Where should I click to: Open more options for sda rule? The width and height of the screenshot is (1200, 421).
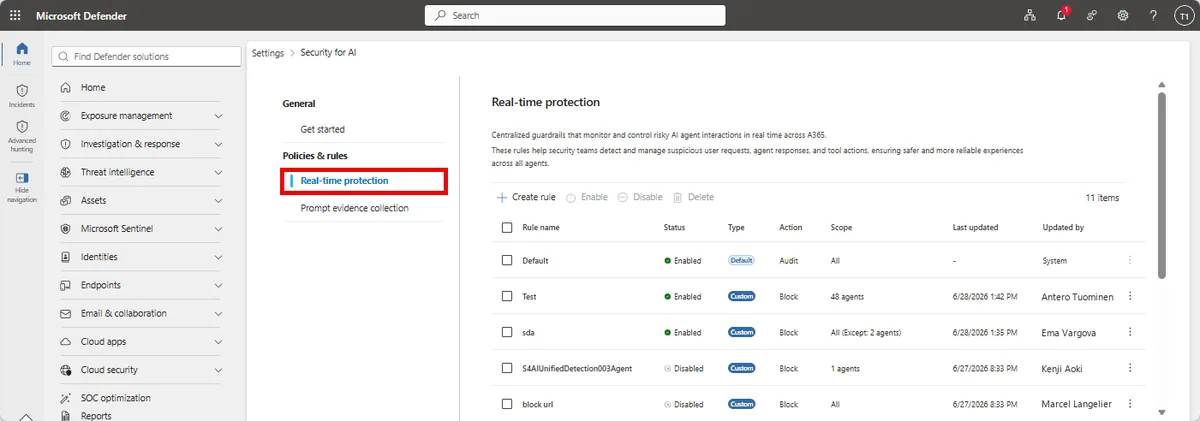(x=1130, y=332)
